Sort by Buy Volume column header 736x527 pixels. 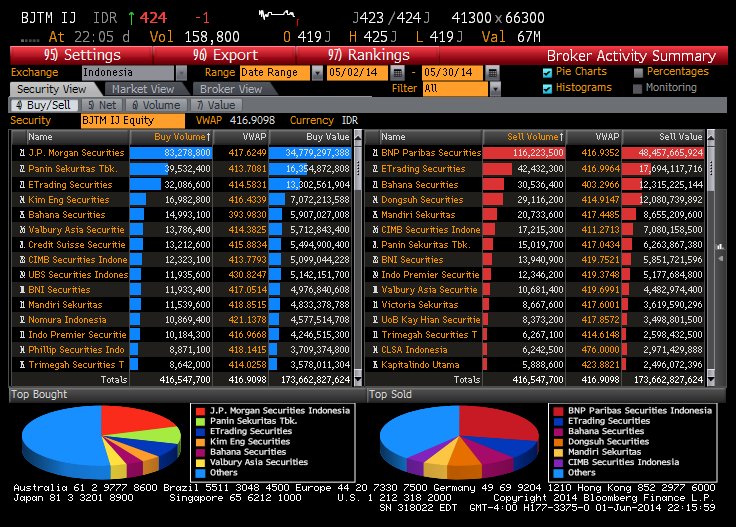coord(182,137)
